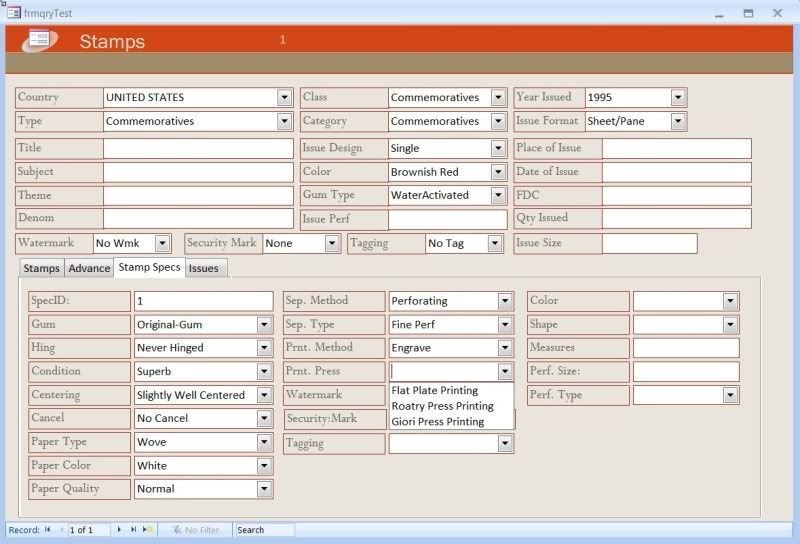The image size is (800, 544).
Task: Open the Condition Superb dropdown
Action: (x=264, y=371)
